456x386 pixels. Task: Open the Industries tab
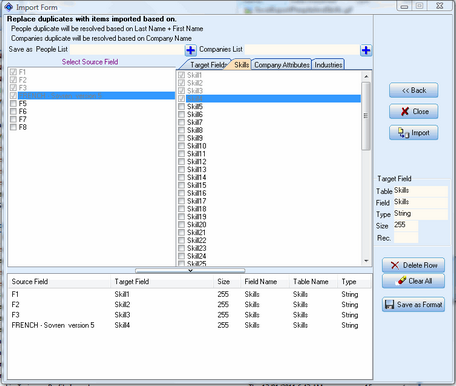(328, 65)
